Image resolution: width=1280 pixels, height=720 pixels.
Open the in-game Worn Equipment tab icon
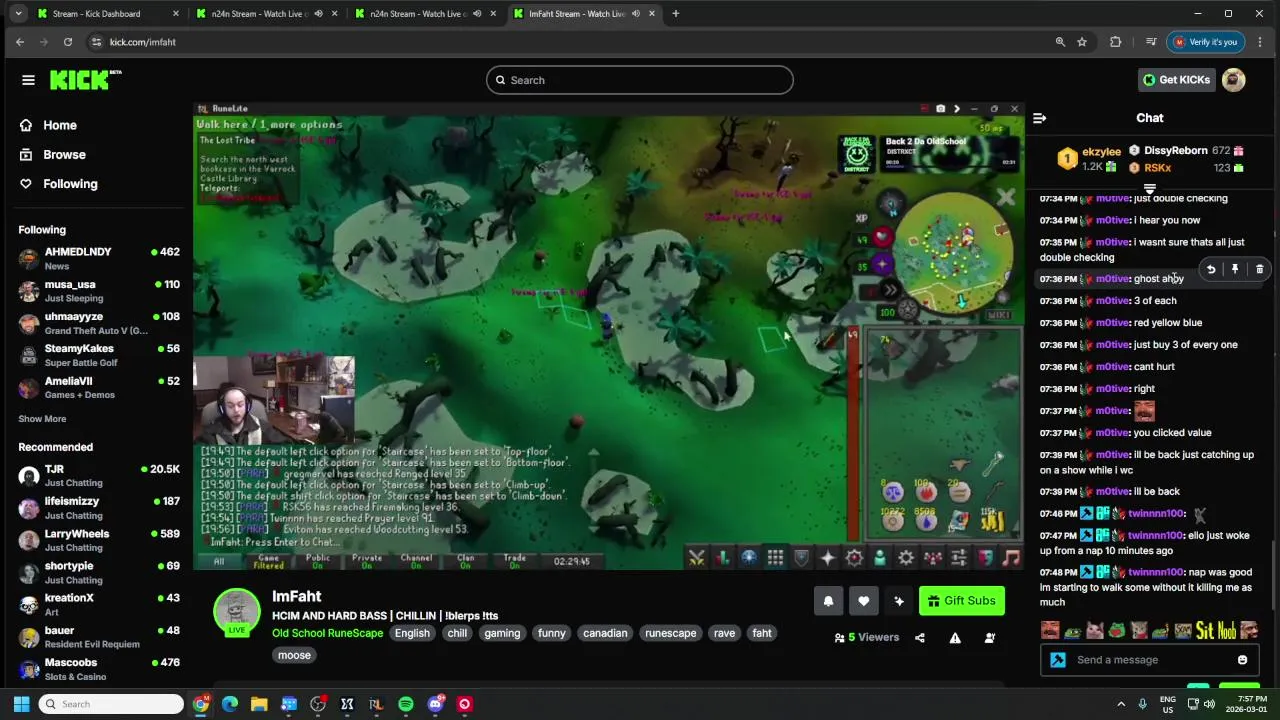[801, 558]
